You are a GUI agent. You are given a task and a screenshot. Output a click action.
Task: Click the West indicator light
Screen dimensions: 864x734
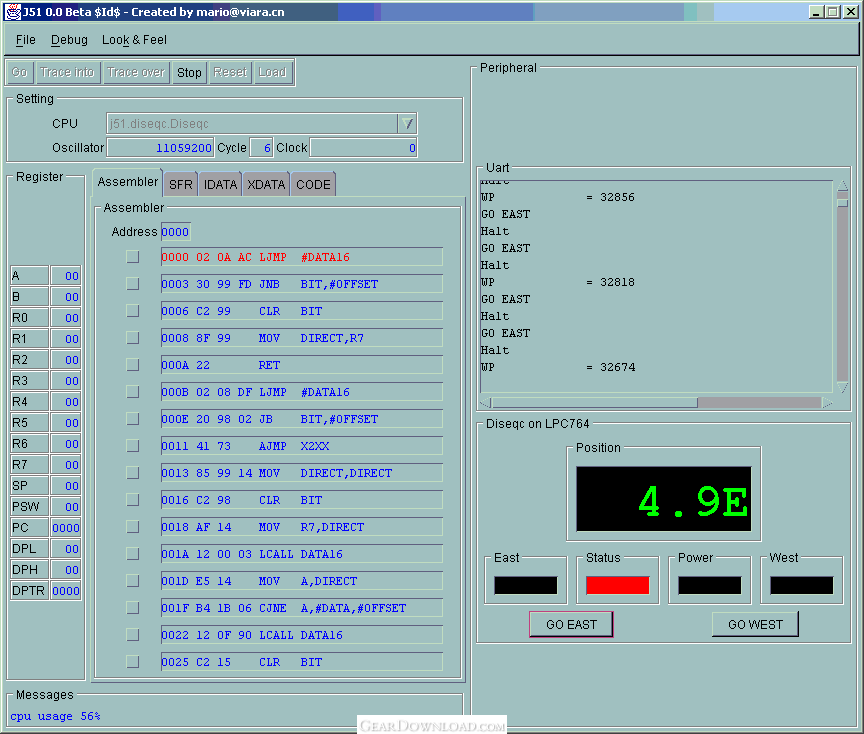[x=802, y=585]
